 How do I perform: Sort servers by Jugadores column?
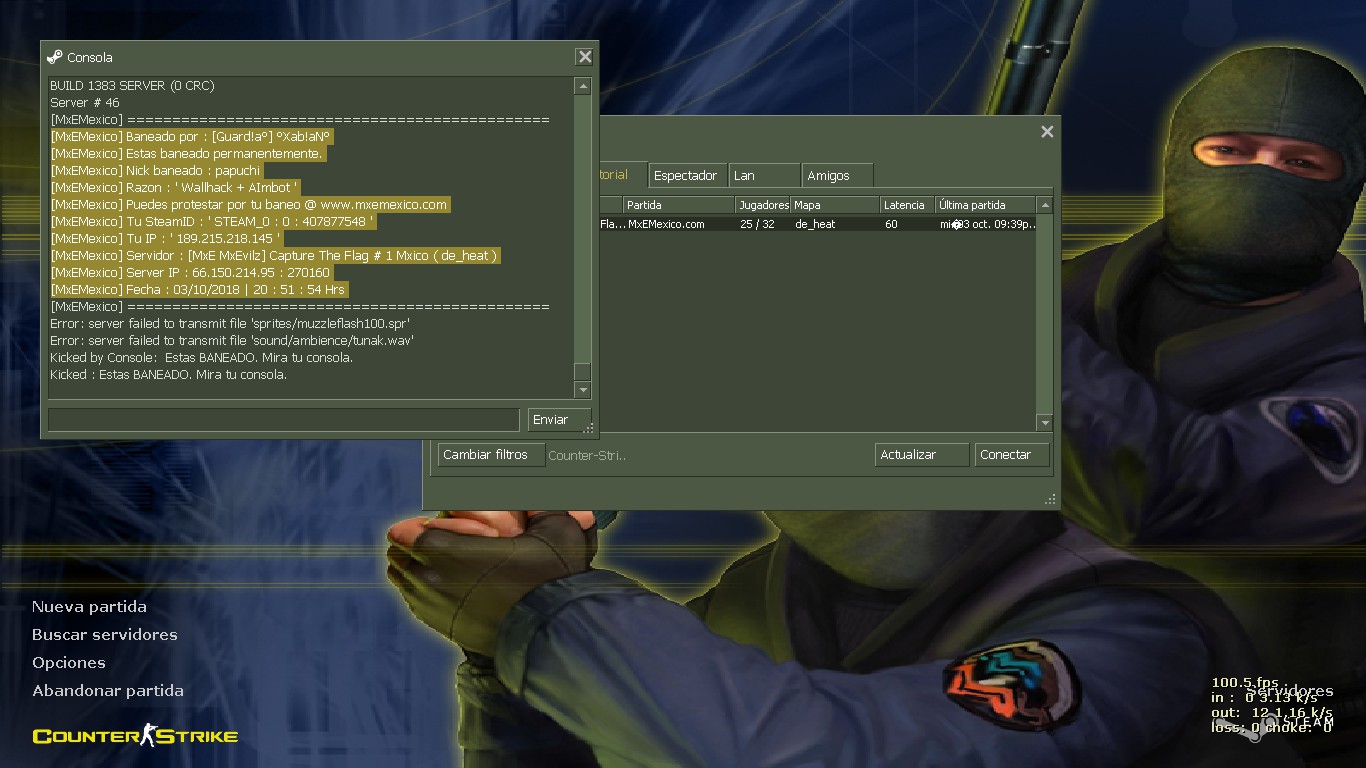point(763,205)
